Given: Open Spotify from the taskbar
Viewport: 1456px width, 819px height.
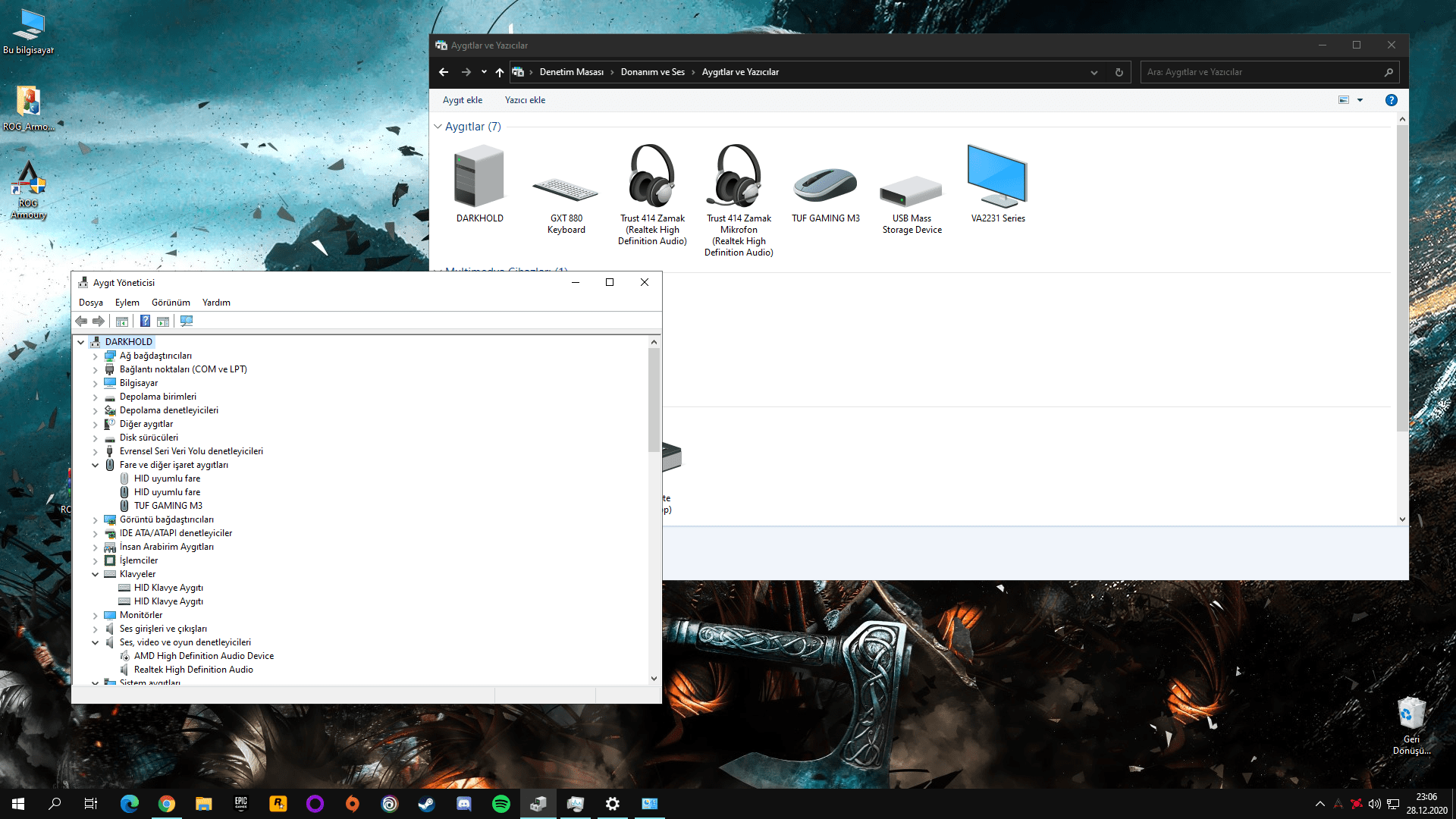Looking at the screenshot, I should 500,804.
